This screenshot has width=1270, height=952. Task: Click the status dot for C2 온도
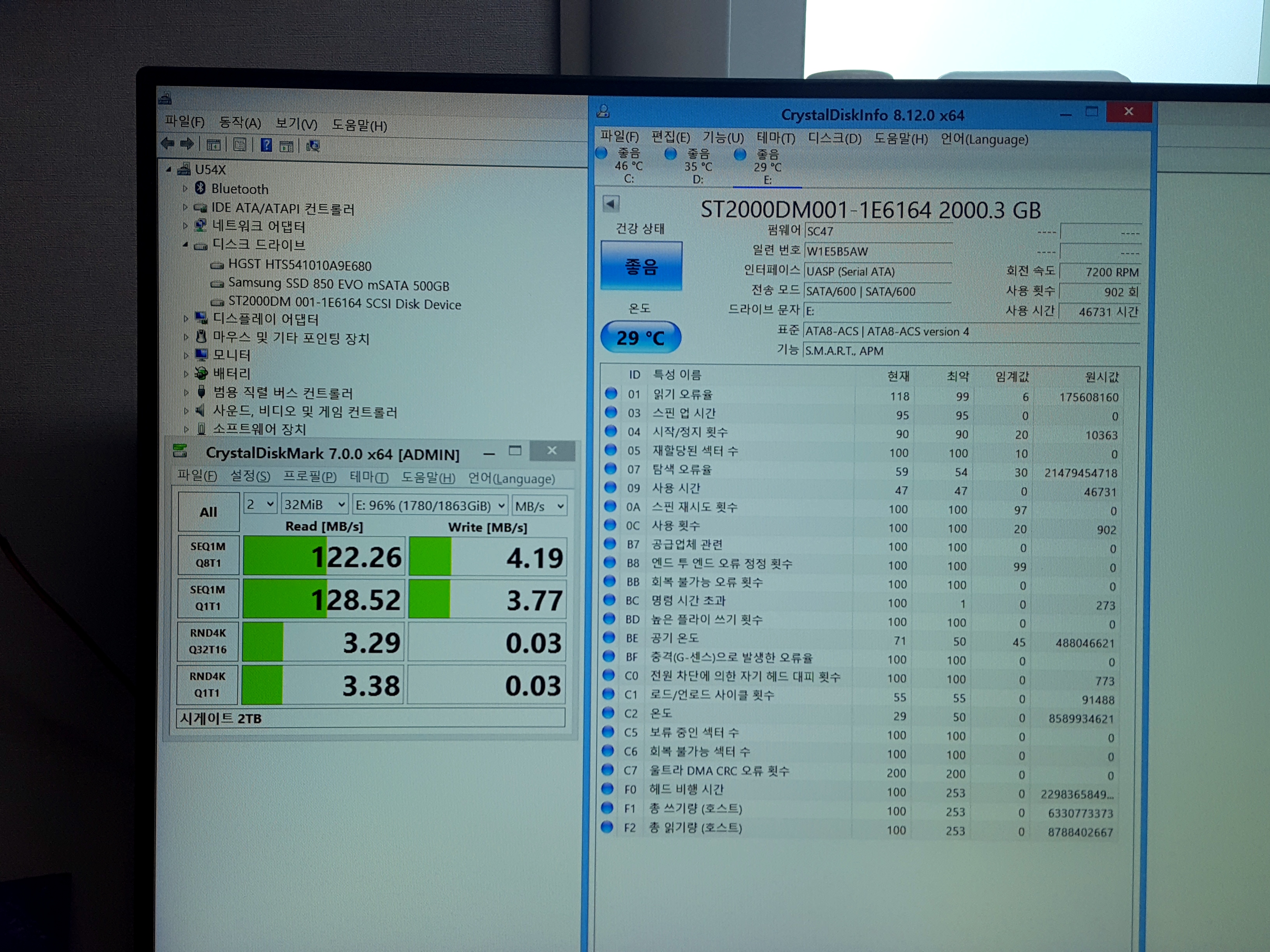click(x=608, y=713)
